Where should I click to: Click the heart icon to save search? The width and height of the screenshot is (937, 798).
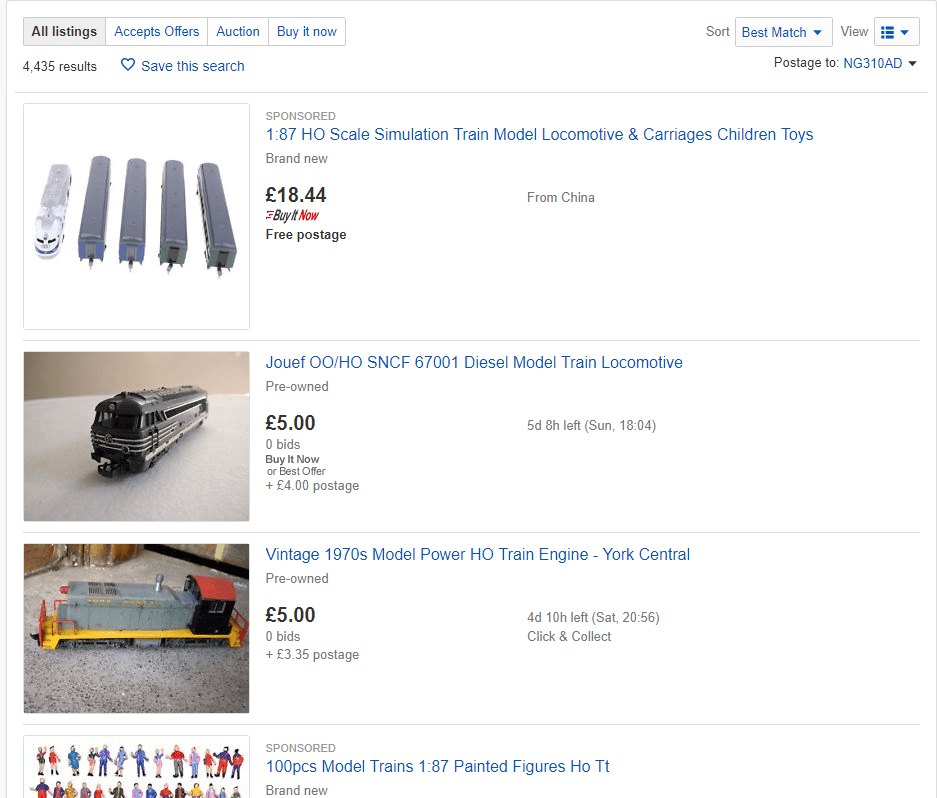click(x=128, y=65)
